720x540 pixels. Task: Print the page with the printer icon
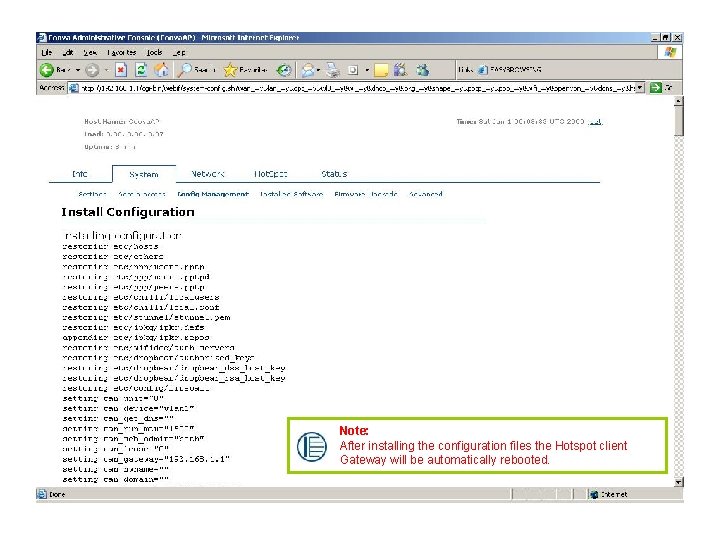pyautogui.click(x=333, y=70)
